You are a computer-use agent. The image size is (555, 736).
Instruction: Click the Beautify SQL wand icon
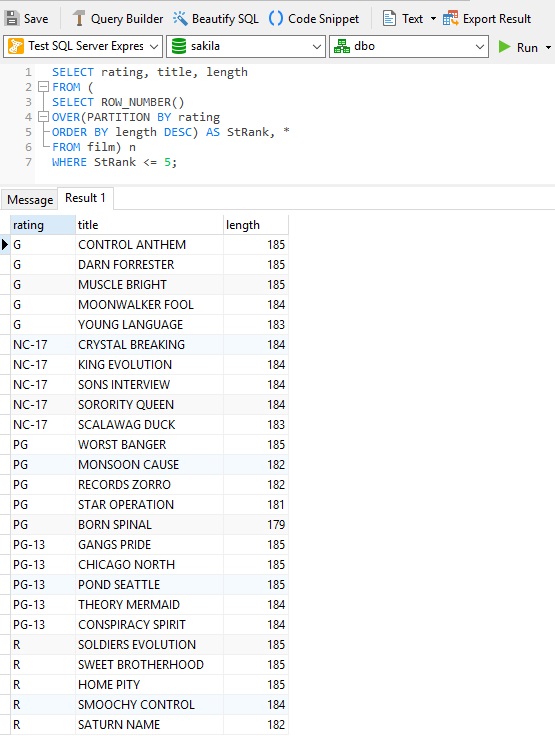180,19
